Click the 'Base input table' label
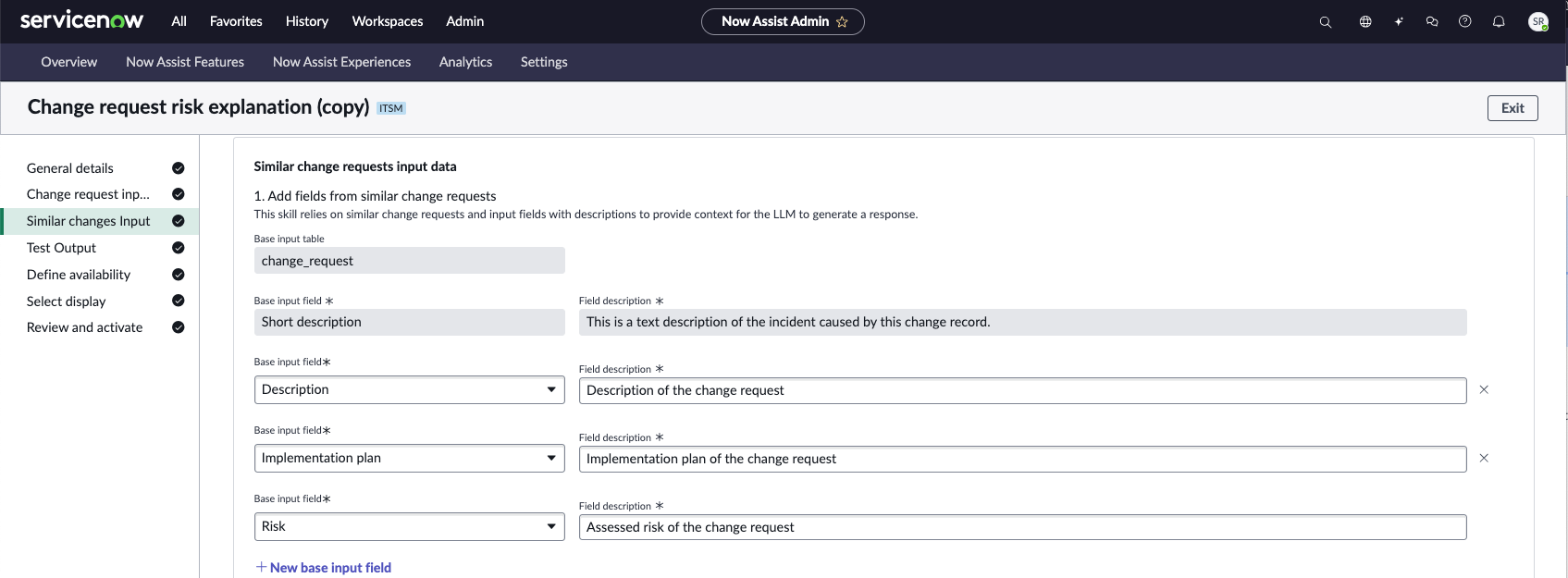This screenshot has width=1568, height=578. click(289, 239)
